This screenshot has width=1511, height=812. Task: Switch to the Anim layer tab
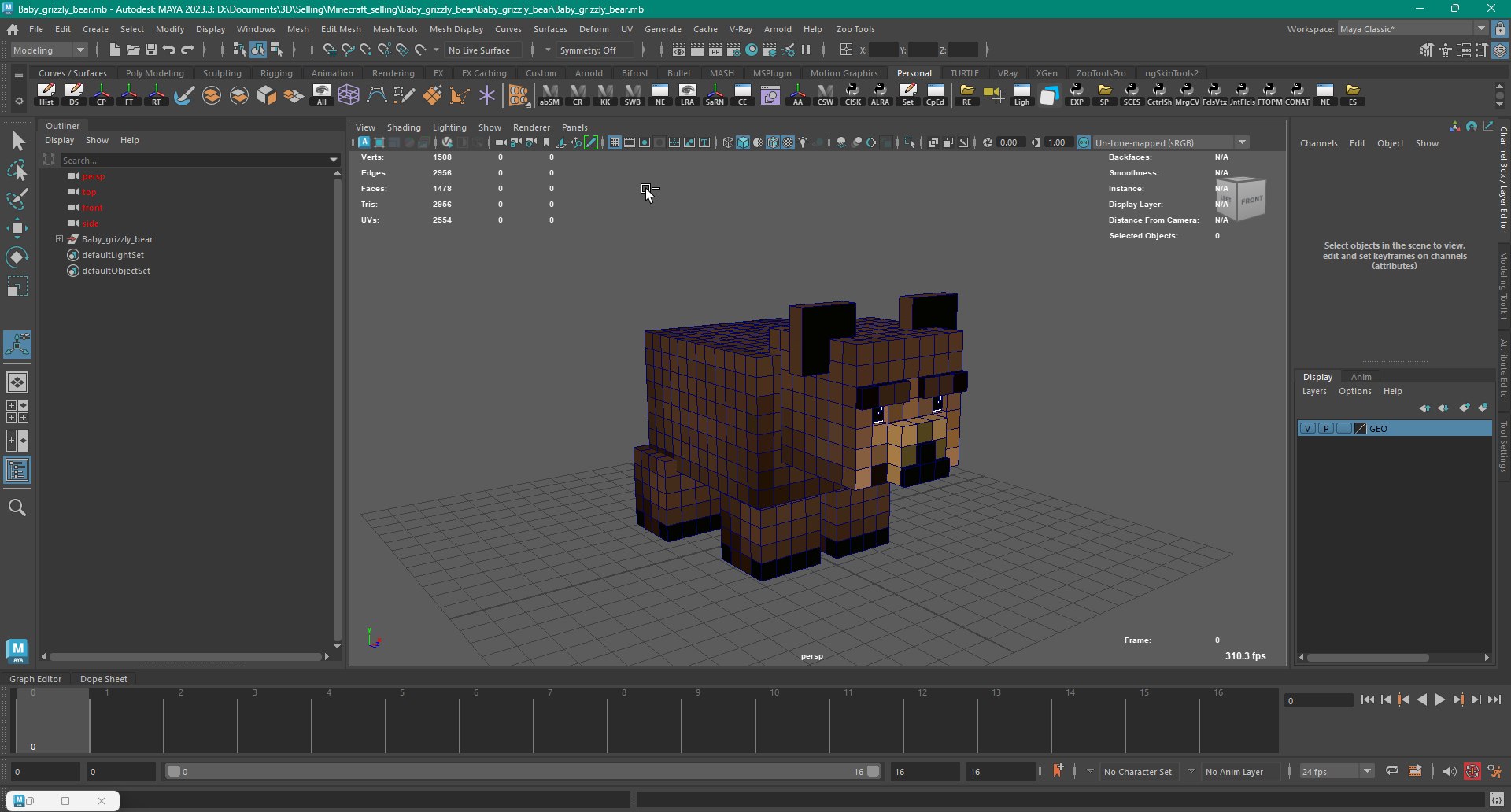[x=1361, y=376]
